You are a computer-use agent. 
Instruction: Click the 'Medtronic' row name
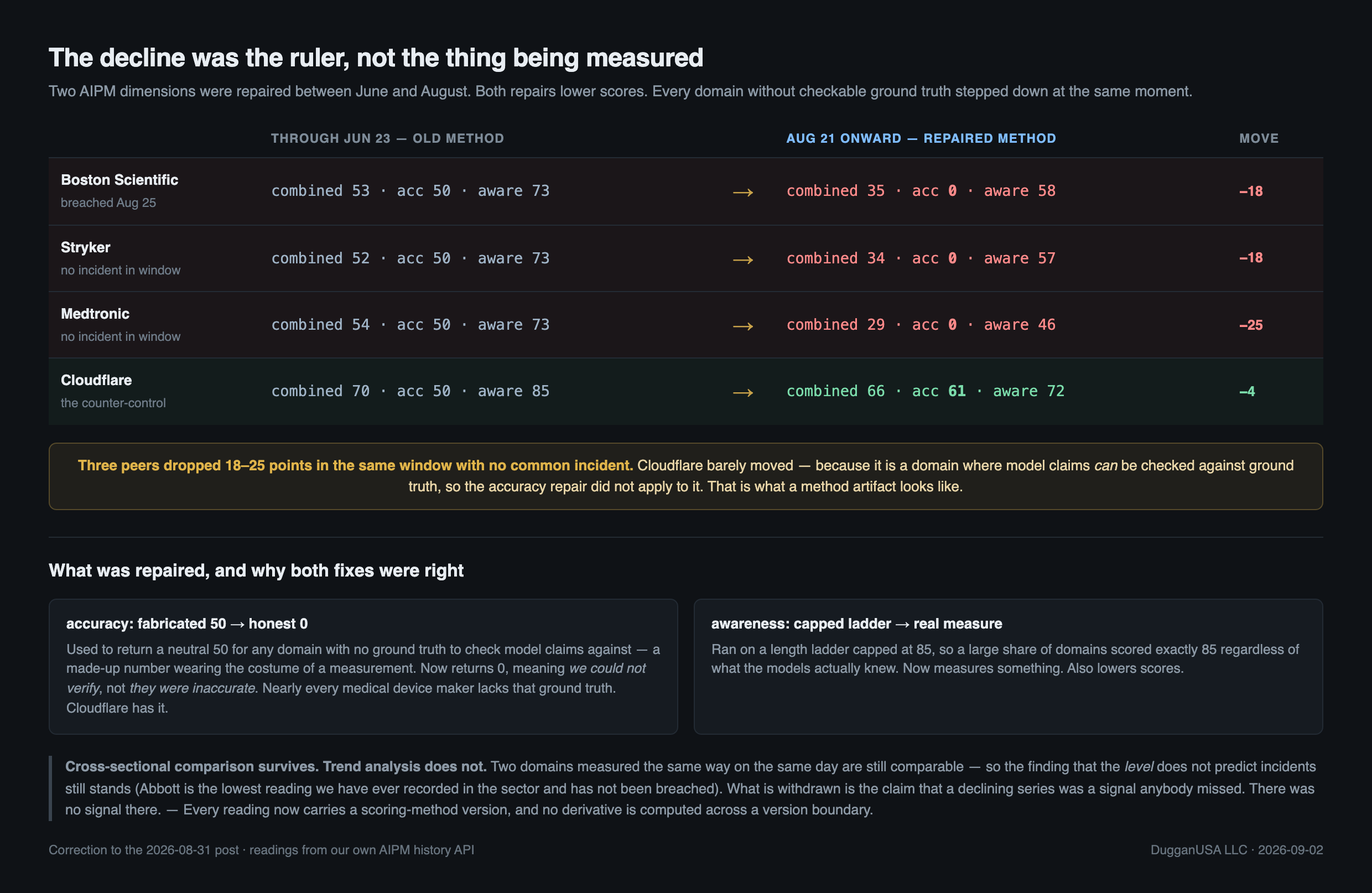[x=95, y=314]
